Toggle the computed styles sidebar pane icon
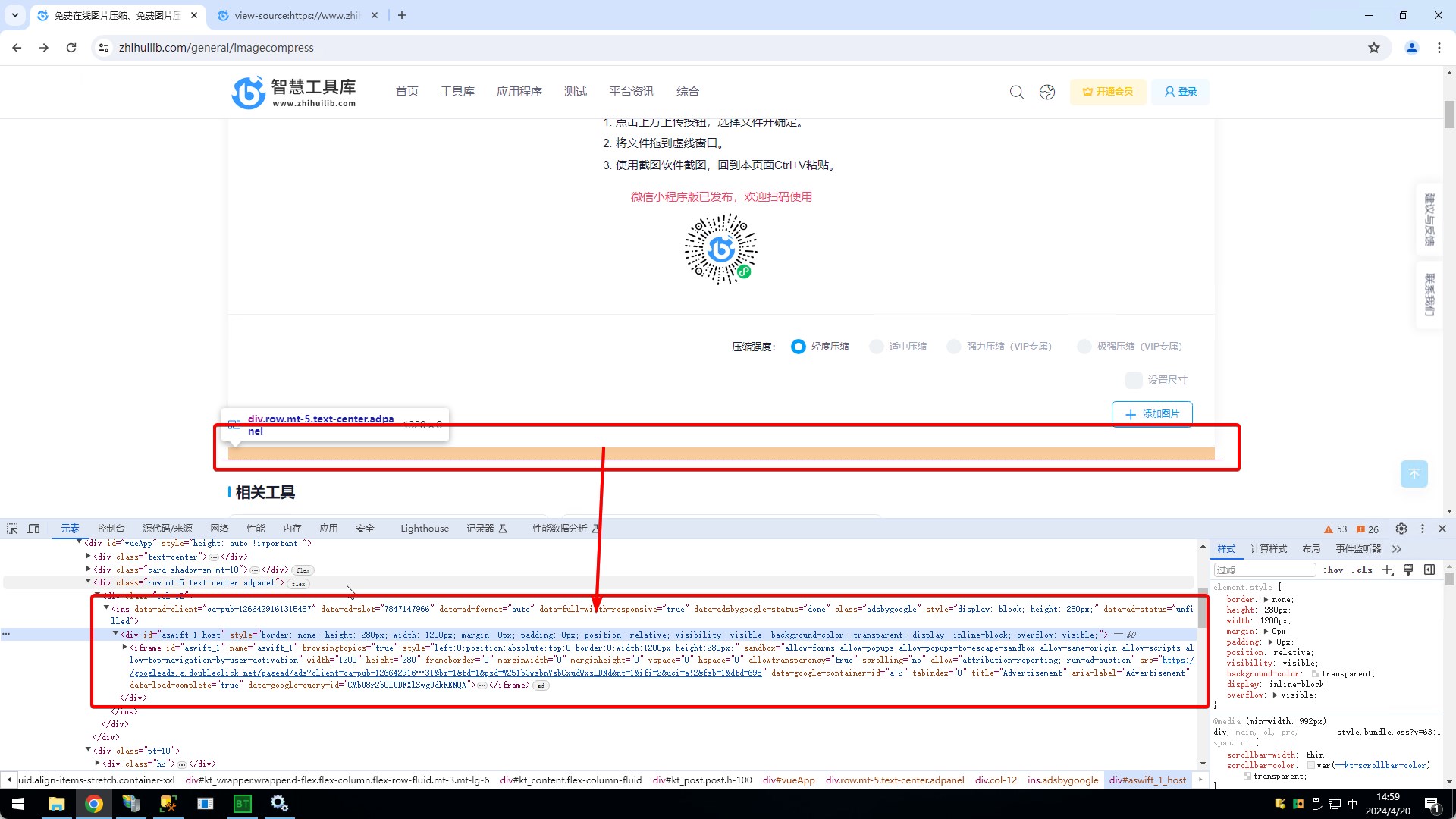Image resolution: width=1456 pixels, height=819 pixels. tap(1429, 570)
